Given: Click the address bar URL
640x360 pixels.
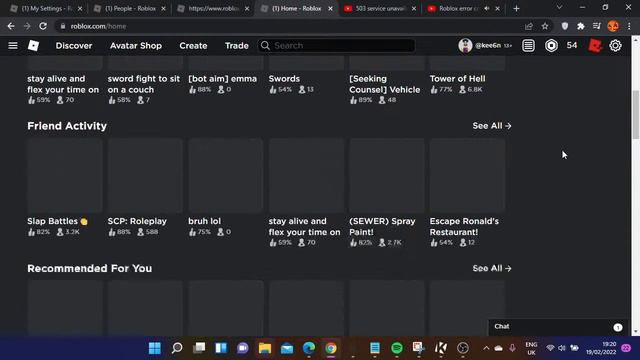Looking at the screenshot, I should click(x=98, y=26).
